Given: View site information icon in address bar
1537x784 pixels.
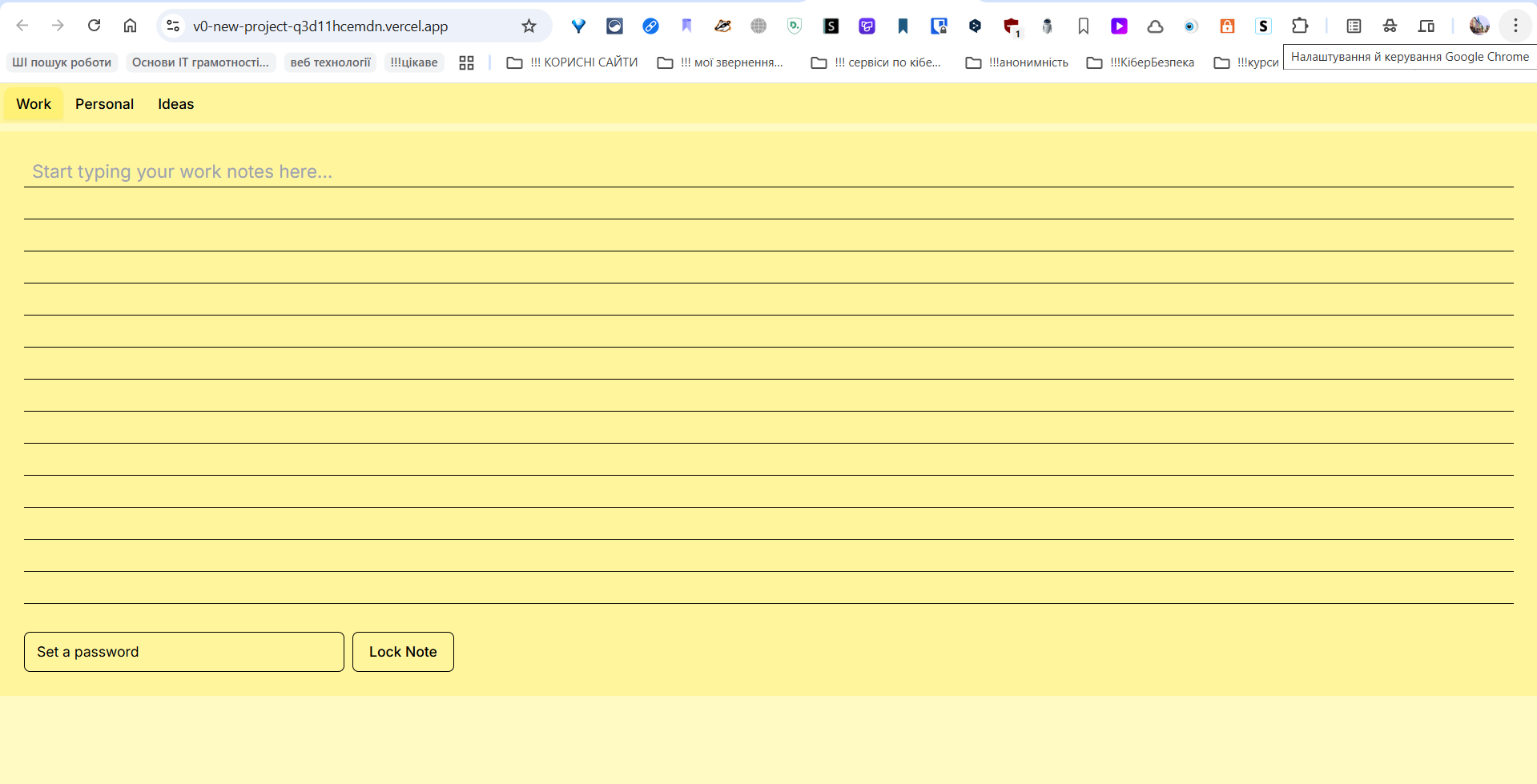Looking at the screenshot, I should pos(173,26).
